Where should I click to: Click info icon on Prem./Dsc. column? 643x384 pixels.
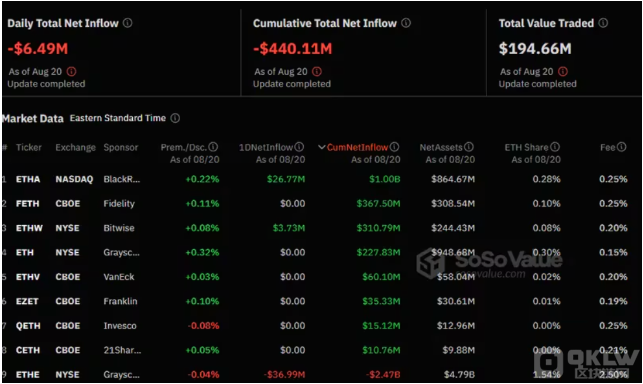coord(213,147)
